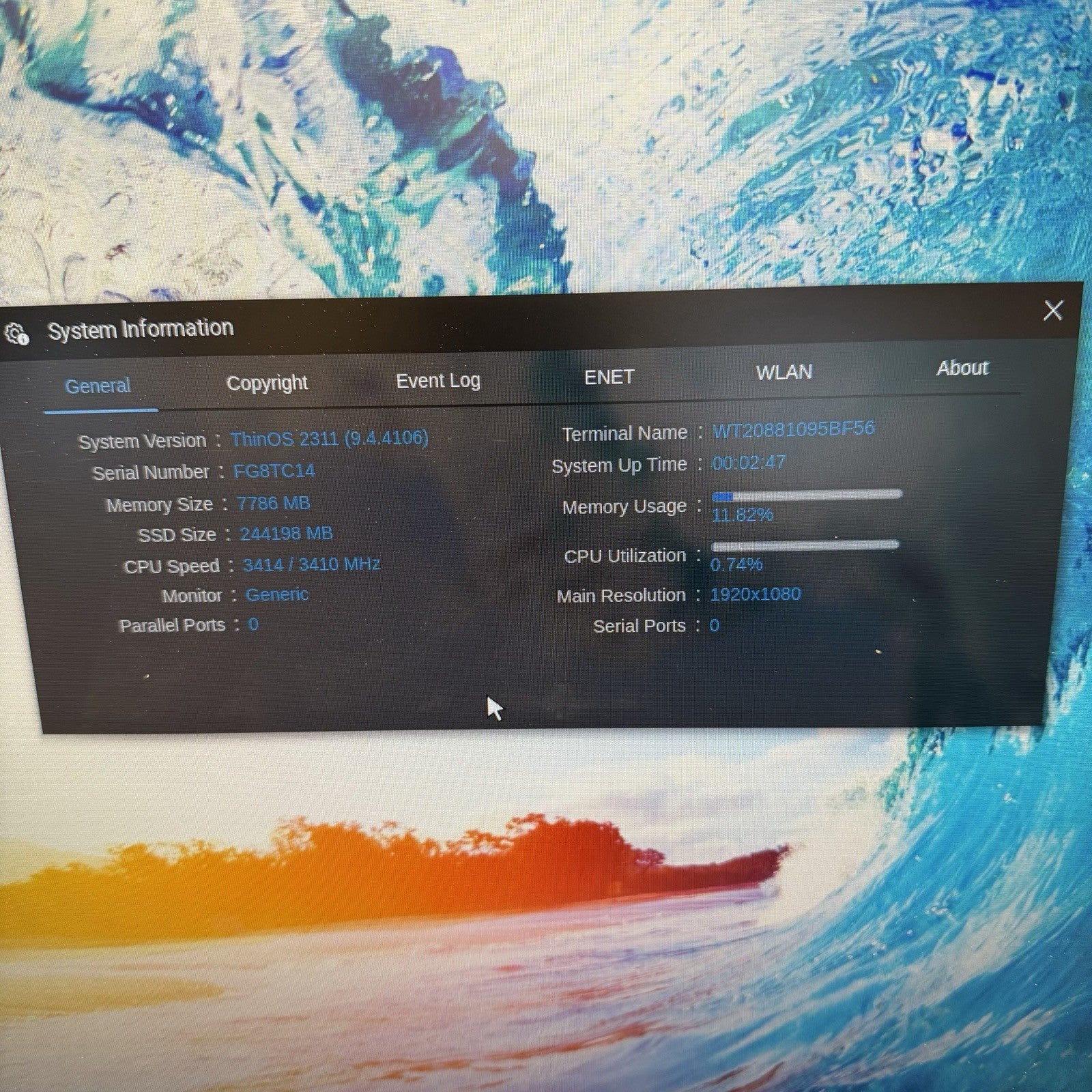Select the serial number FG8TC14
Screen dimensions: 1092x1092
coord(274,471)
